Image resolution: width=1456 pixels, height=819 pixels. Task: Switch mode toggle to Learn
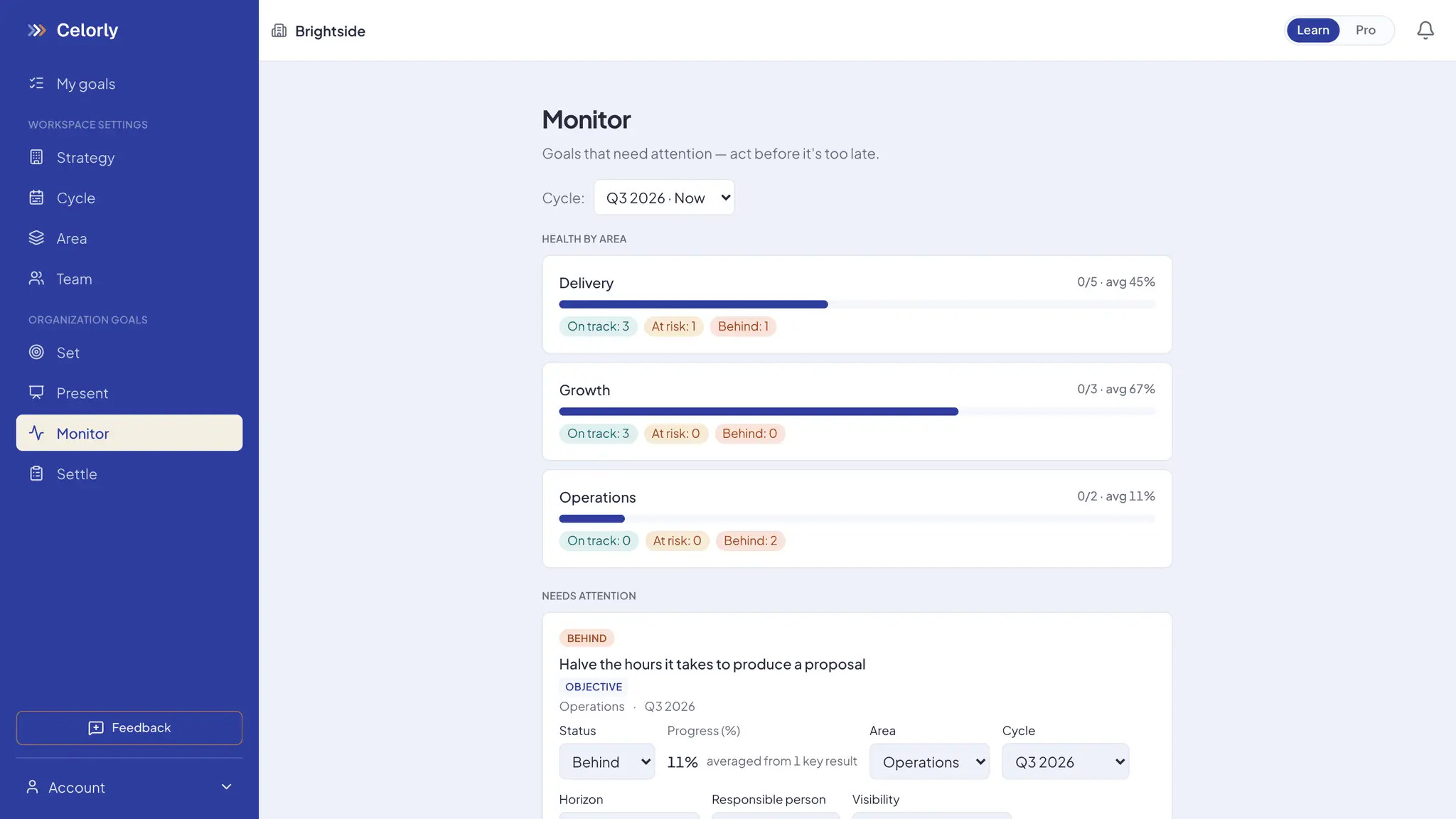pos(1313,30)
